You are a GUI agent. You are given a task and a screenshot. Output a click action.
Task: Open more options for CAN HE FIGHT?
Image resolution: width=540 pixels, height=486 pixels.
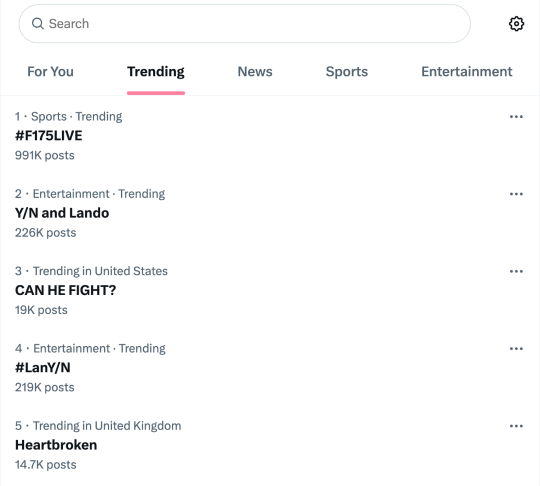pos(516,271)
